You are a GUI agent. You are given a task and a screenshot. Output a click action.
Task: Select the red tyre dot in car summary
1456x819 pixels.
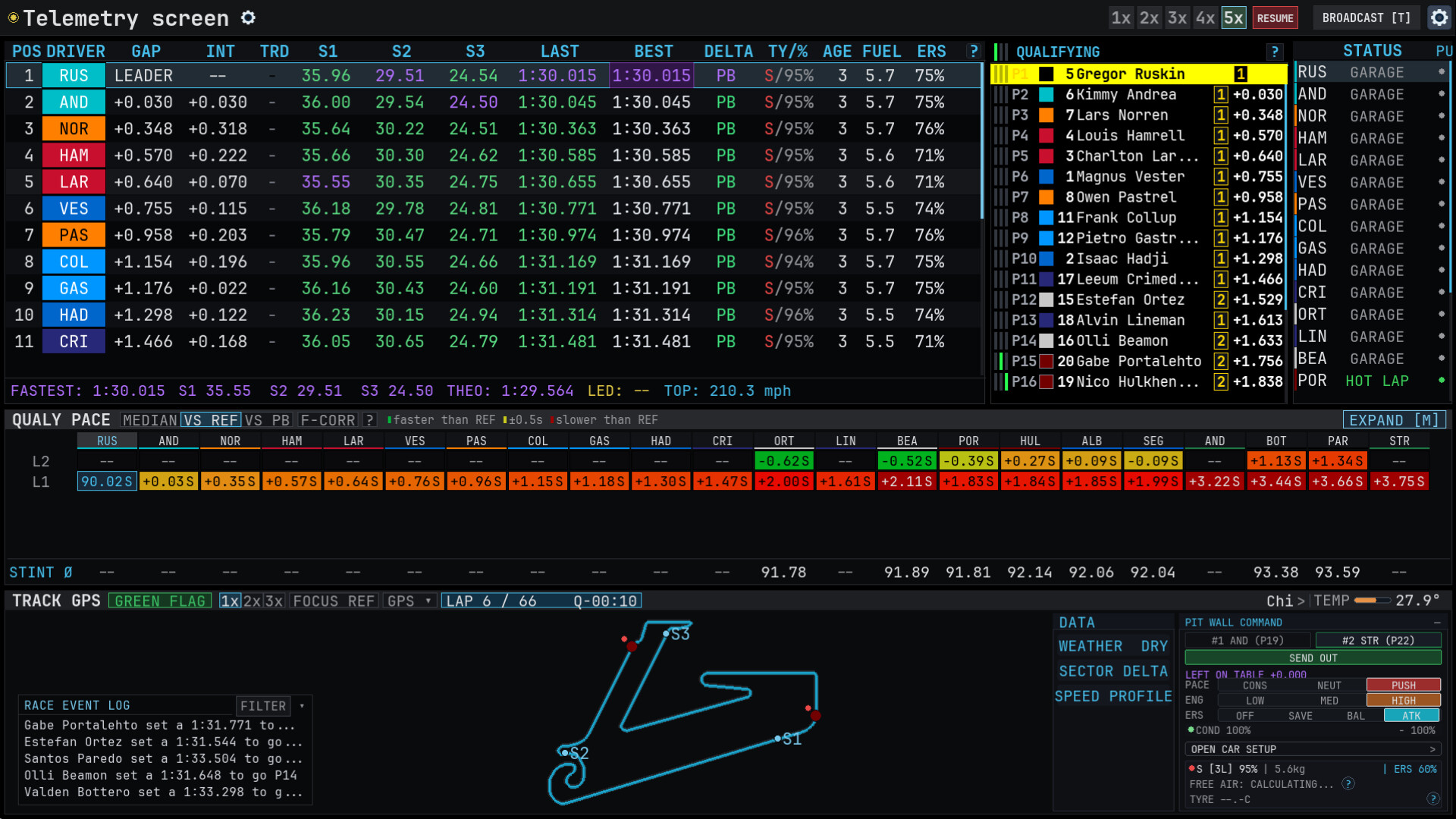point(1191,768)
